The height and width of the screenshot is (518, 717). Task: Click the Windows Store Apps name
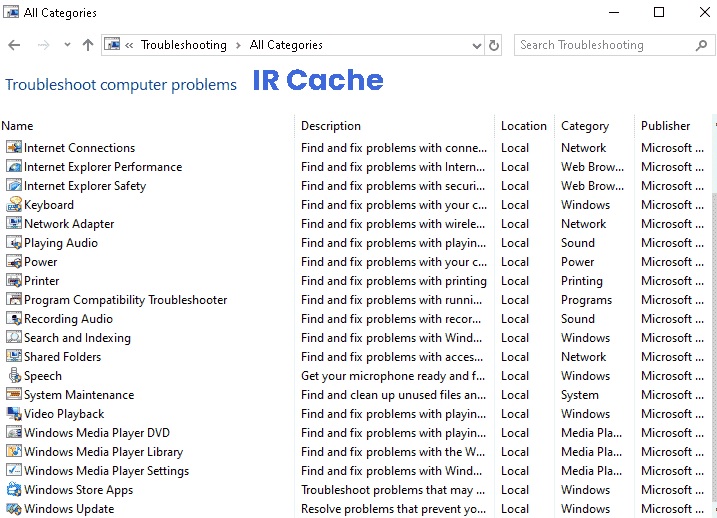click(79, 490)
